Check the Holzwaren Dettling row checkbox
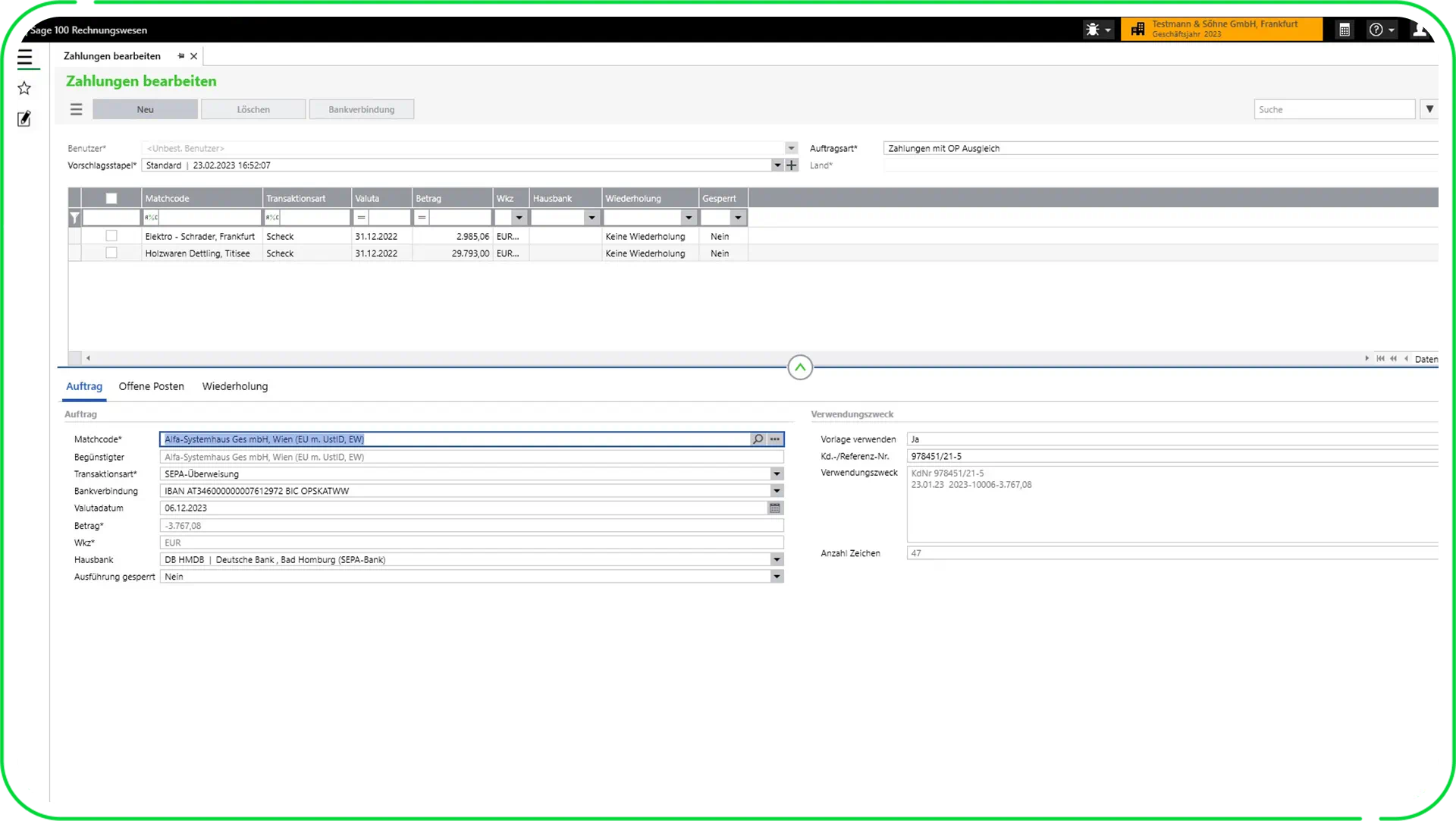 tap(111, 253)
